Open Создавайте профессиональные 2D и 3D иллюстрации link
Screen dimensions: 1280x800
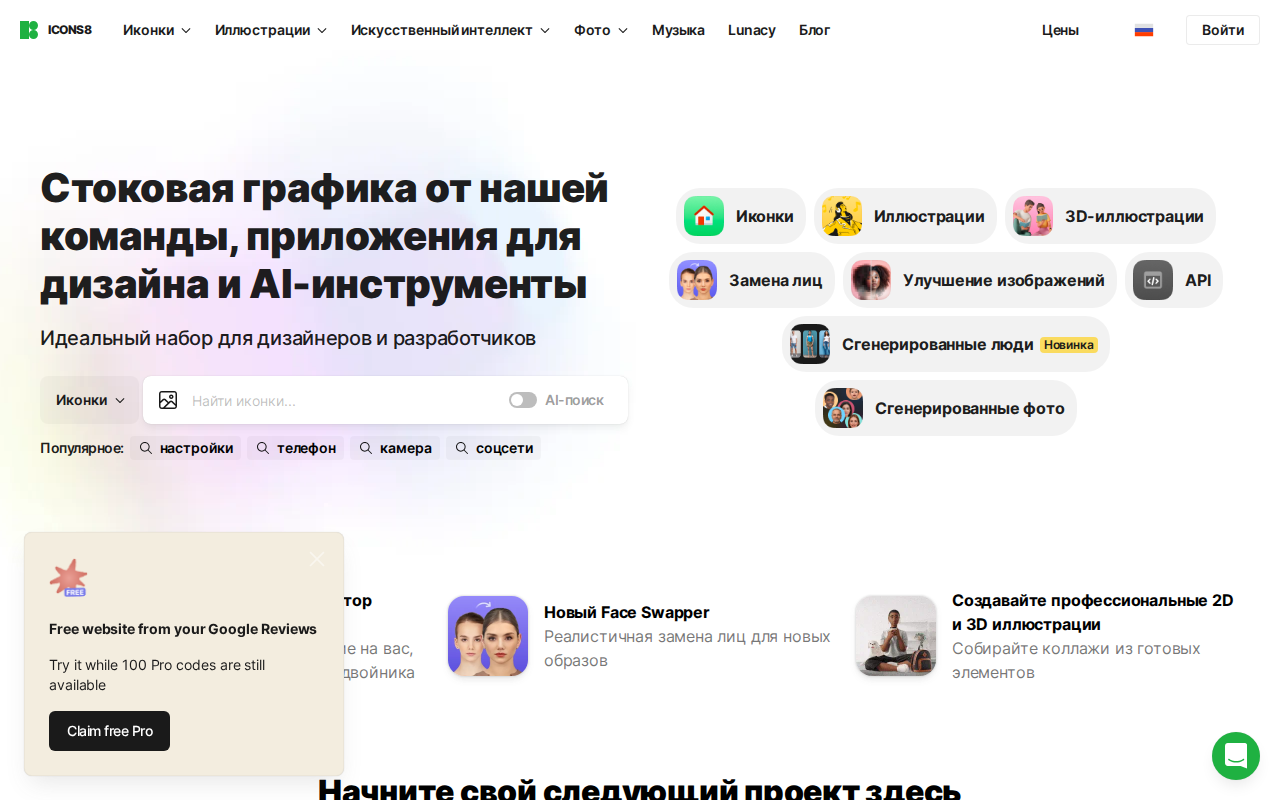(1093, 612)
